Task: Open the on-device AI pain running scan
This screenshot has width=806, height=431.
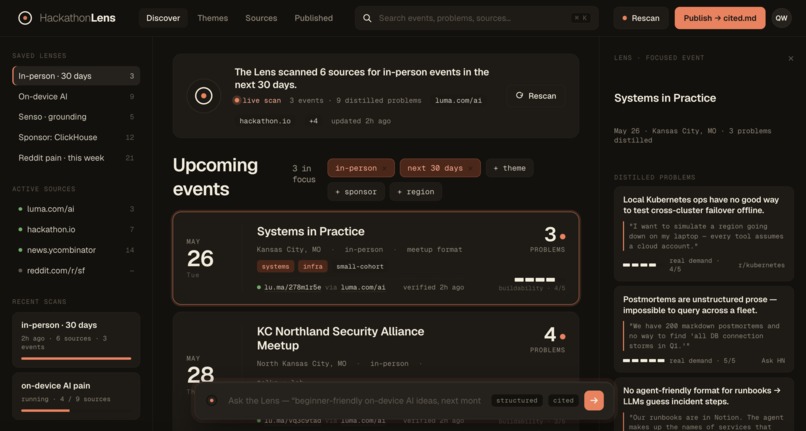Action: pyautogui.click(x=76, y=396)
